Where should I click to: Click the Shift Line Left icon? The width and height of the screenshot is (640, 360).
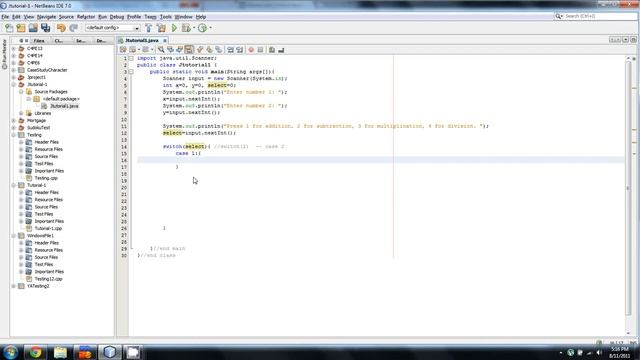tap(230, 50)
